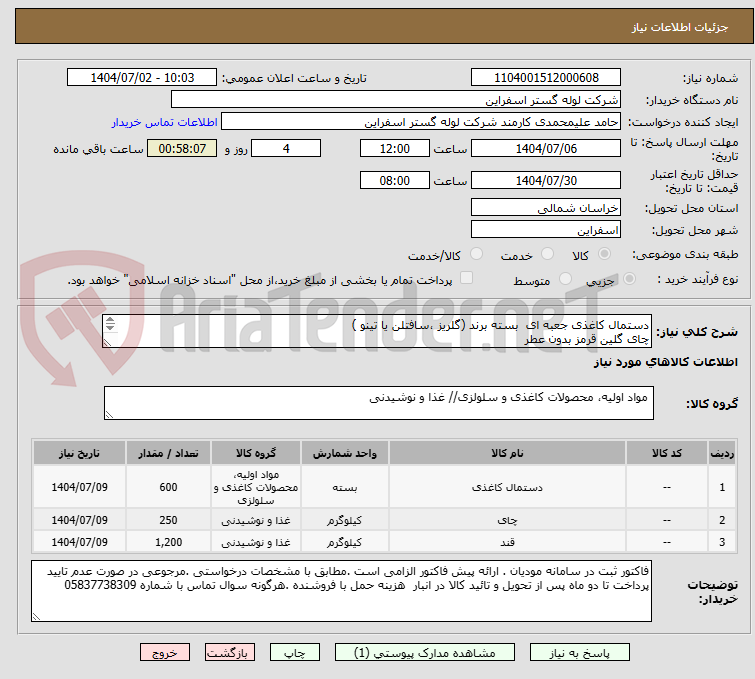Click the quantity cell 1,200
Screen dimensions: 755x679
tap(168, 542)
